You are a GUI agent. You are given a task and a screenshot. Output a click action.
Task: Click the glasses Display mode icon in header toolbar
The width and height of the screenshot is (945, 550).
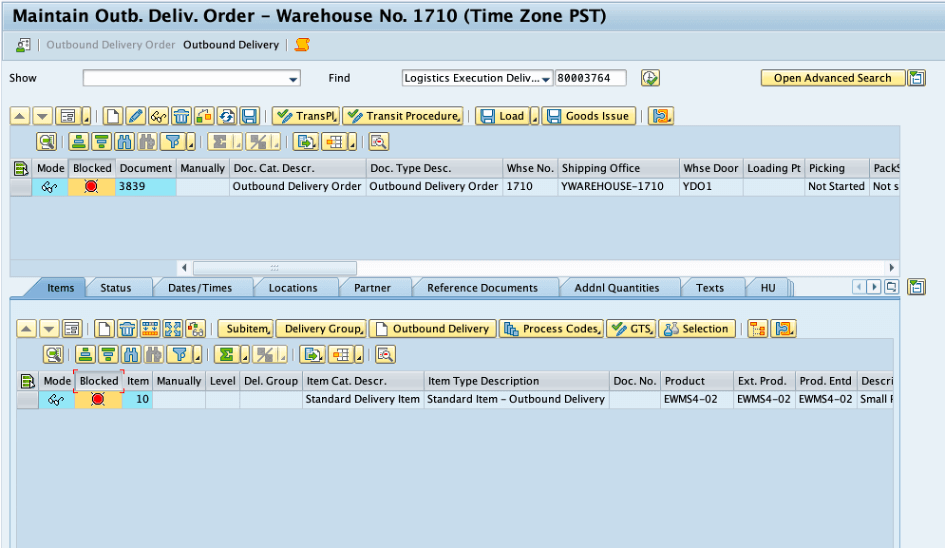point(159,116)
